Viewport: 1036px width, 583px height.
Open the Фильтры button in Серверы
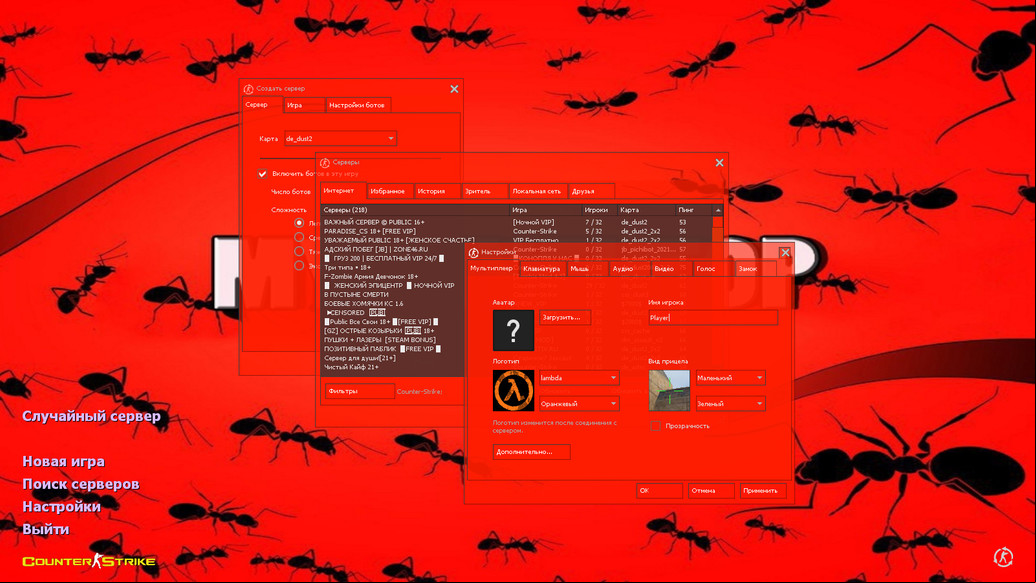click(x=359, y=391)
